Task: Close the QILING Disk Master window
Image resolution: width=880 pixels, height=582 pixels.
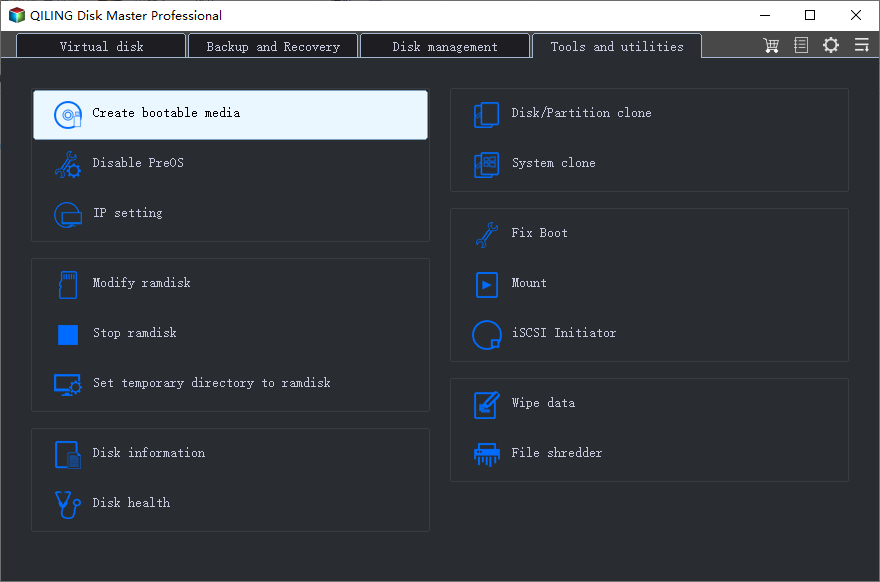Action: click(x=856, y=15)
